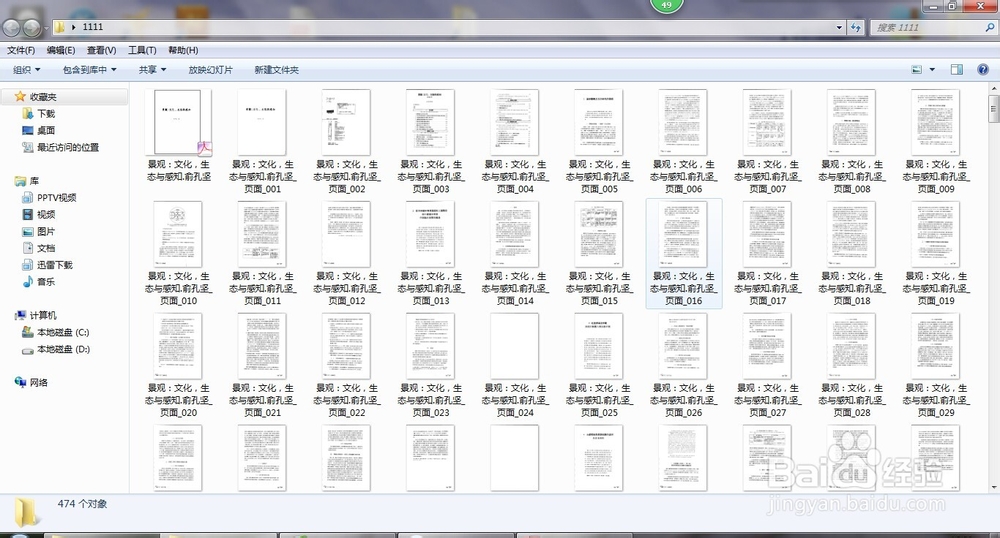This screenshot has height=538, width=1000.
Task: Click the scrollbar down arrow
Action: (x=994, y=488)
